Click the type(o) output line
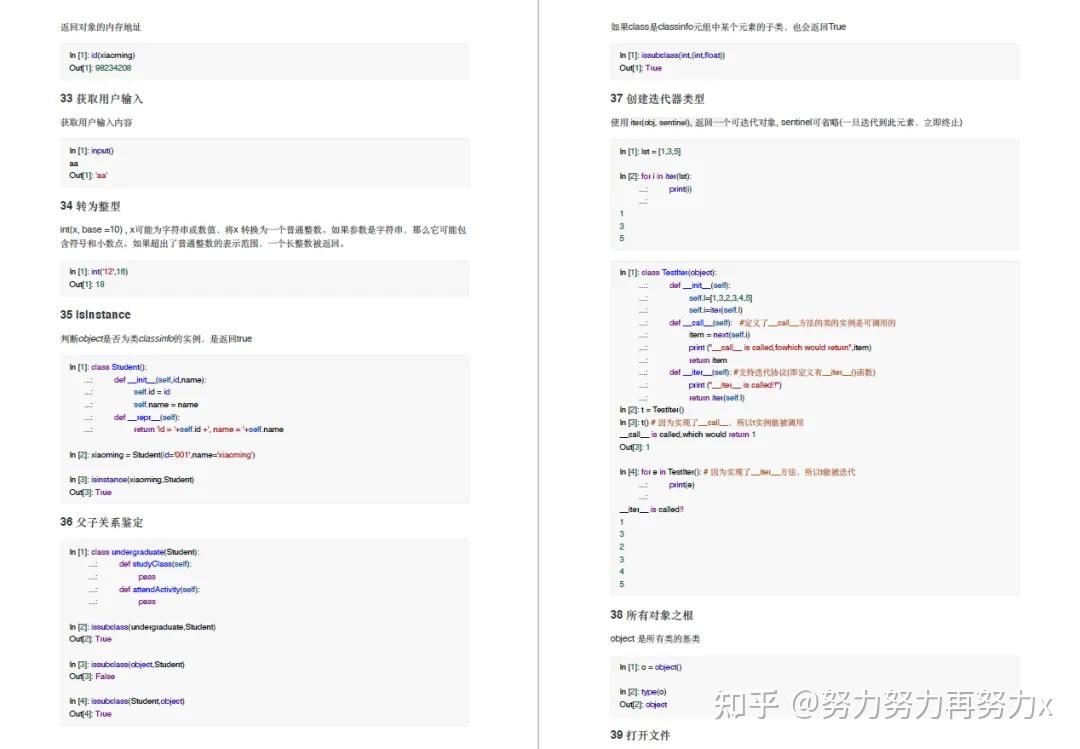 click(645, 691)
